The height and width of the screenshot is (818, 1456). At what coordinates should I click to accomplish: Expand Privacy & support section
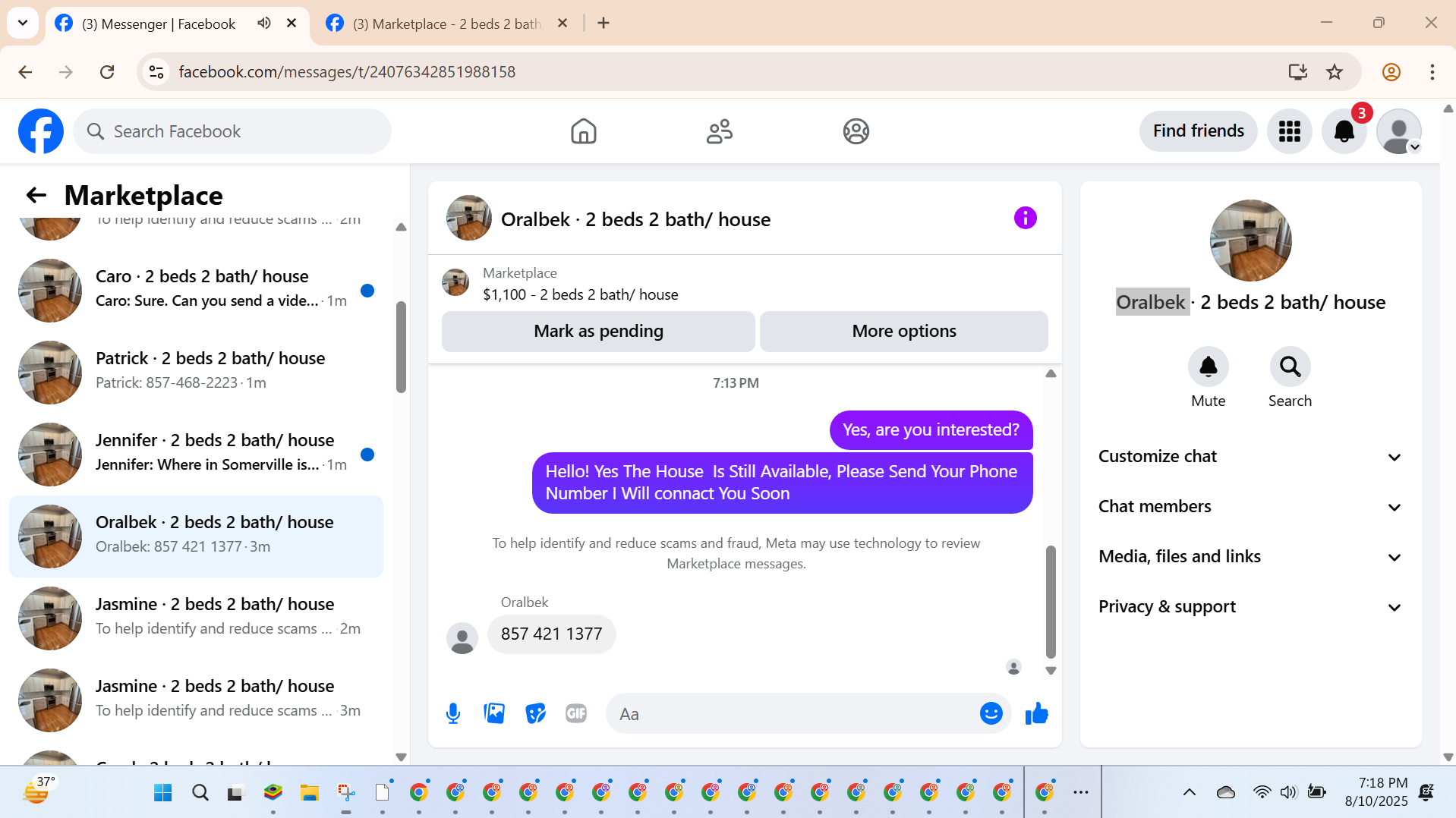click(x=1250, y=607)
